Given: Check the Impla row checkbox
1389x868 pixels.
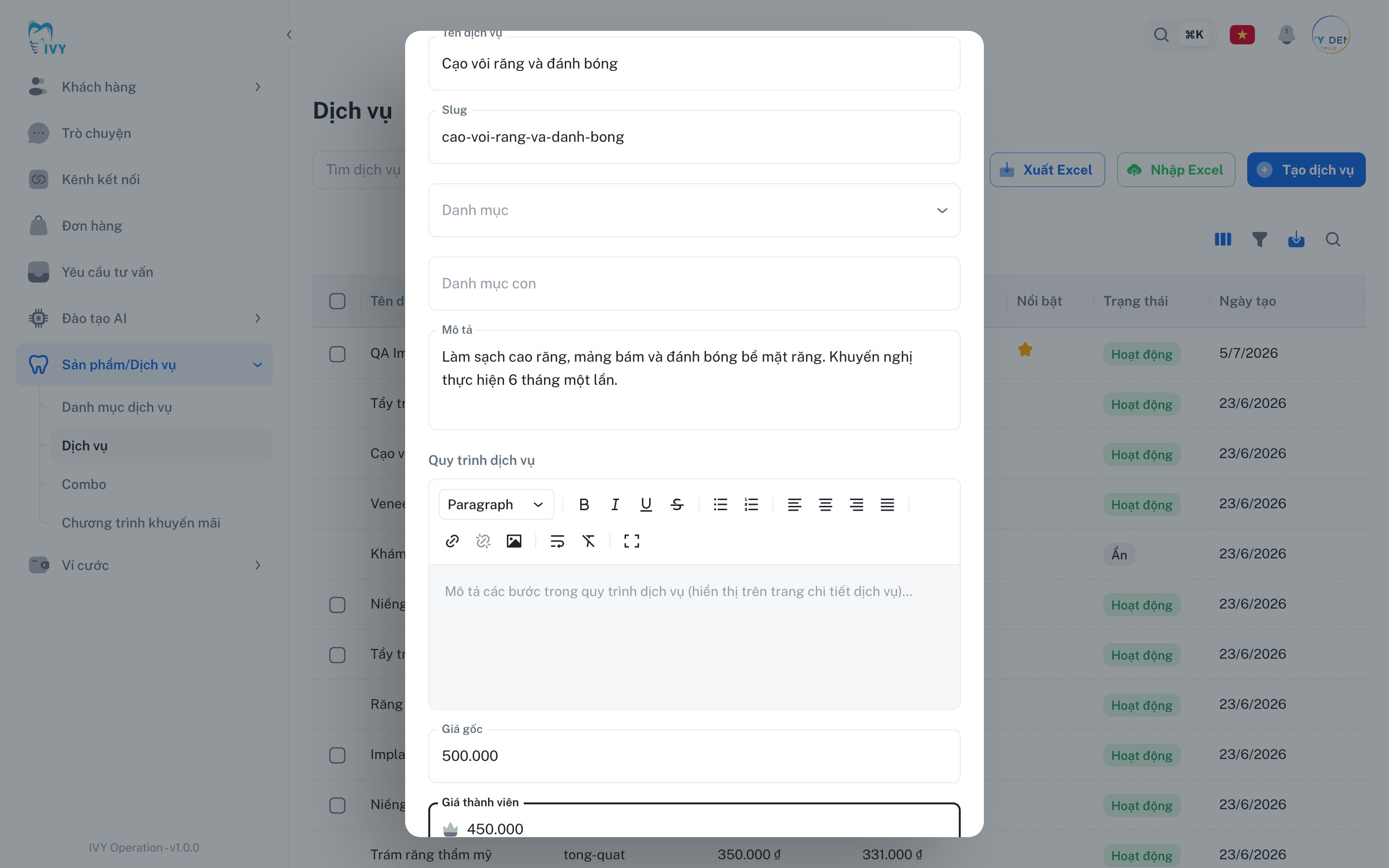Looking at the screenshot, I should tap(338, 756).
